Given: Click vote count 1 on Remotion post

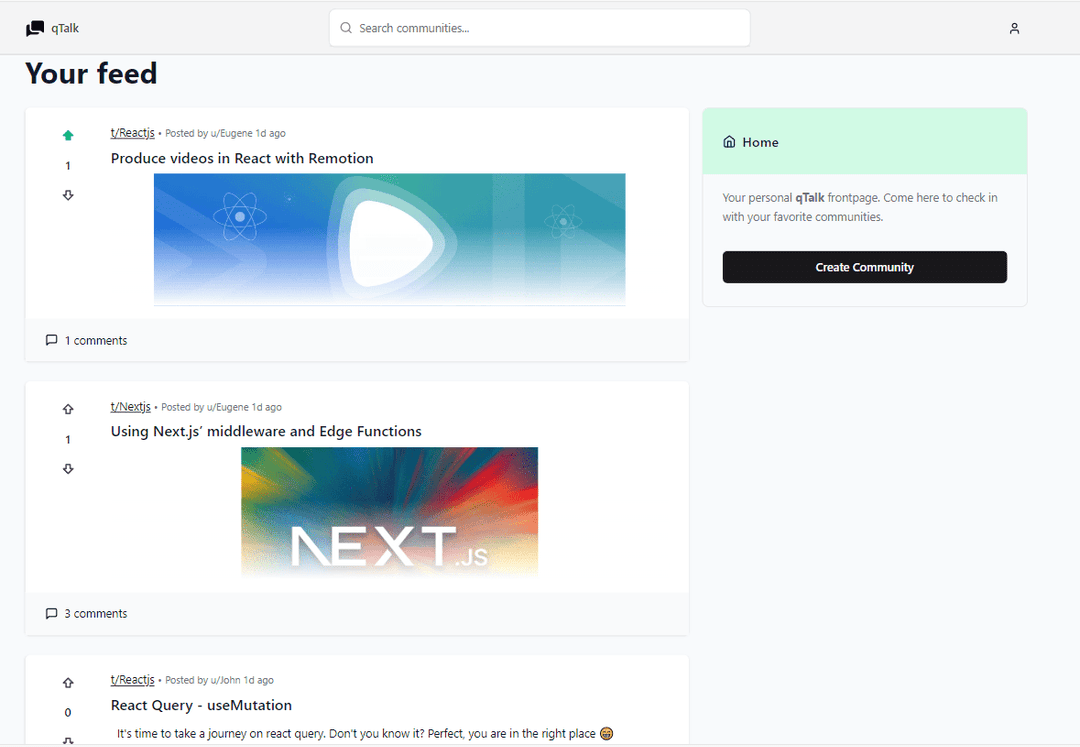Looking at the screenshot, I should point(68,165).
